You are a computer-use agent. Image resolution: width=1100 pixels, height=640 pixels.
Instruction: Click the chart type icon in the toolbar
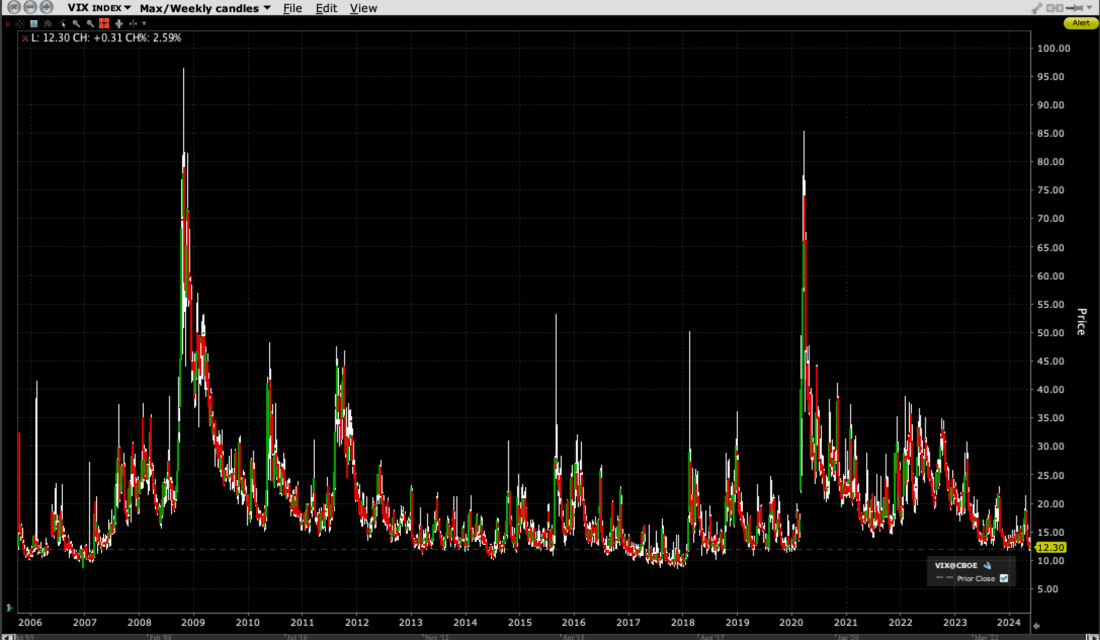pyautogui.click(x=33, y=23)
